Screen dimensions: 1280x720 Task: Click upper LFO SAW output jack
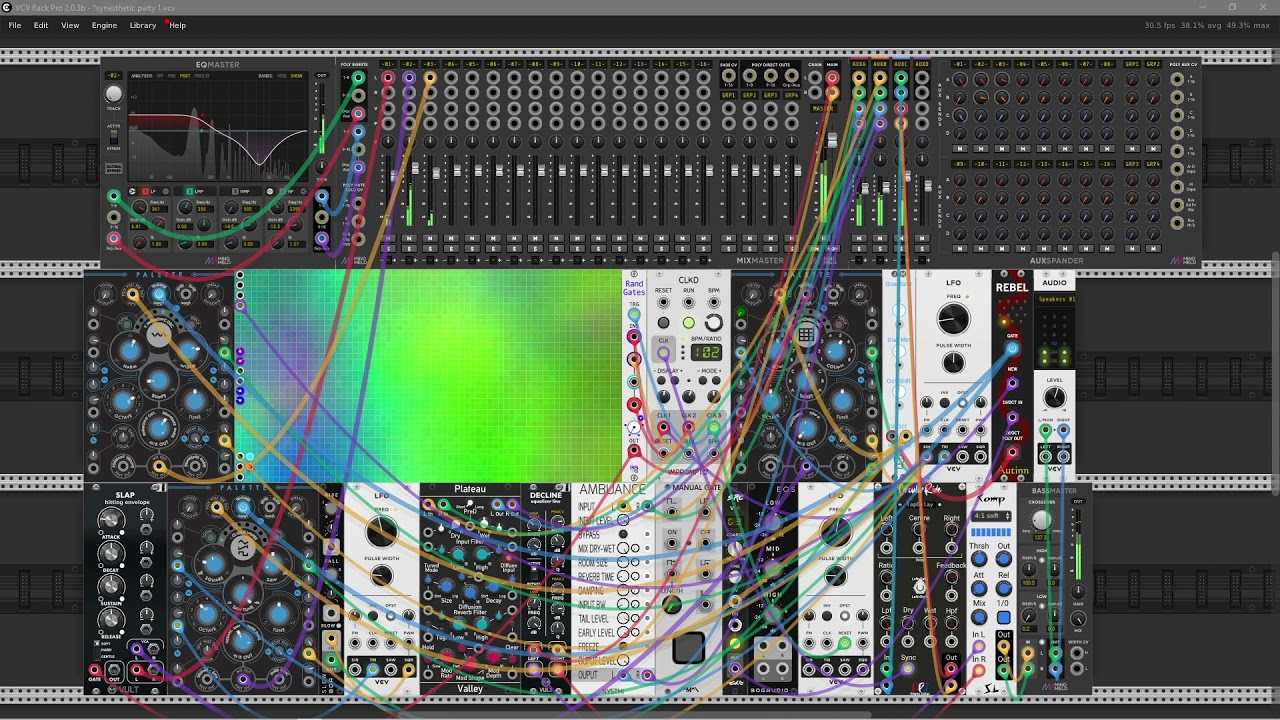point(963,456)
